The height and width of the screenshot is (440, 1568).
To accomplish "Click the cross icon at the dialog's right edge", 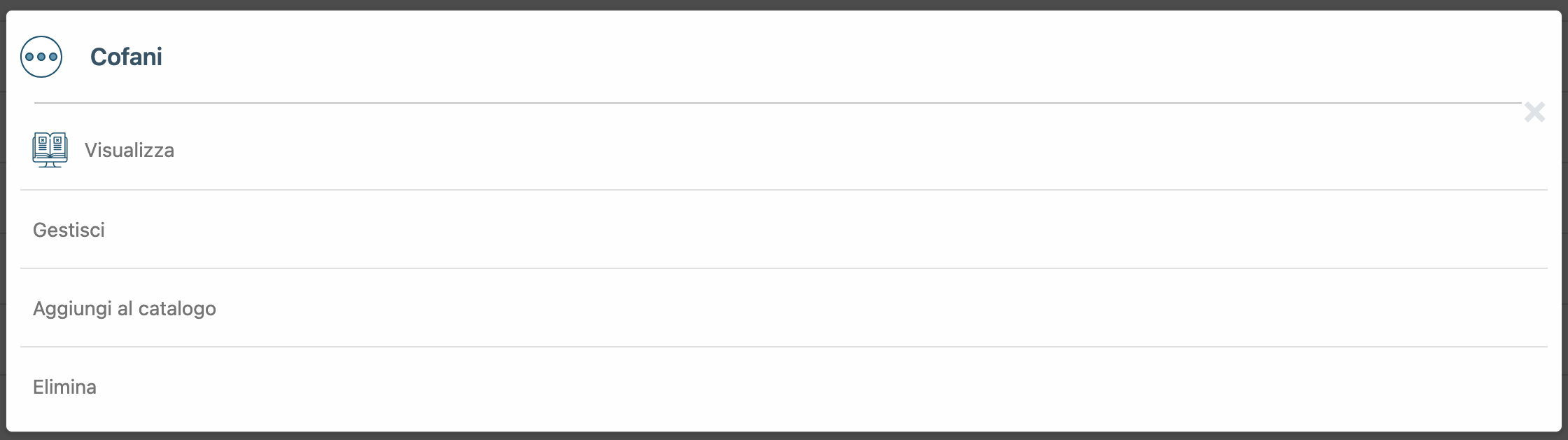I will 1534,112.
